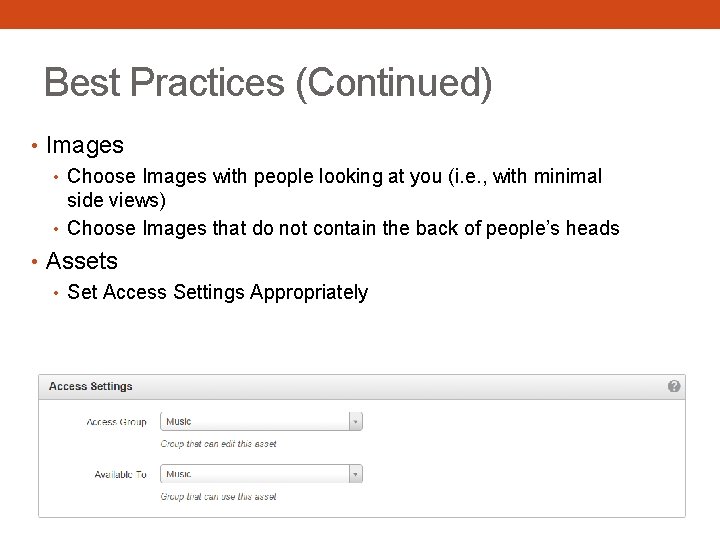Click the Access Group label
The image size is (720, 540).
coord(116,422)
